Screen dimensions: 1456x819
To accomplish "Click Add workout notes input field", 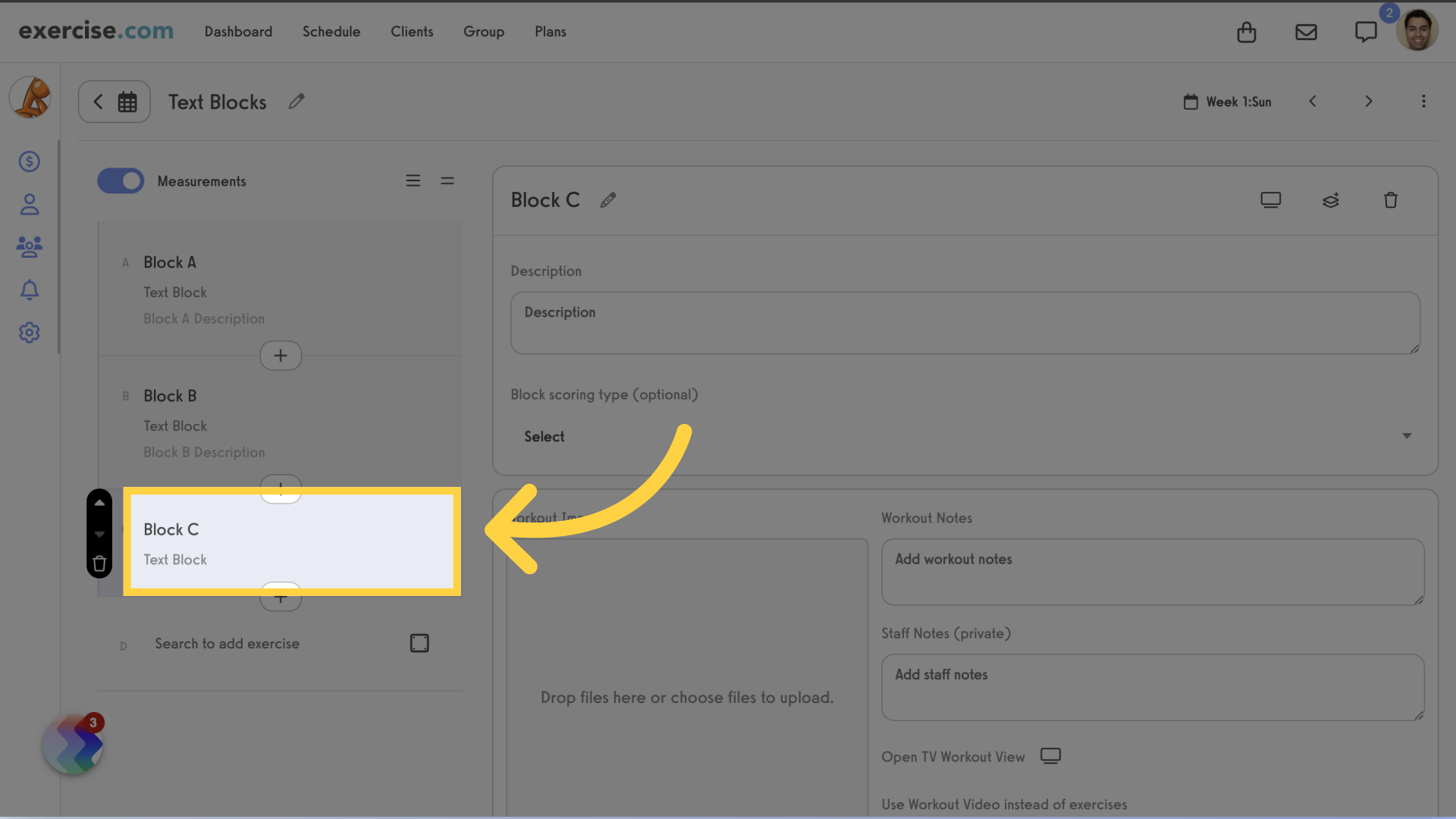I will [1152, 571].
